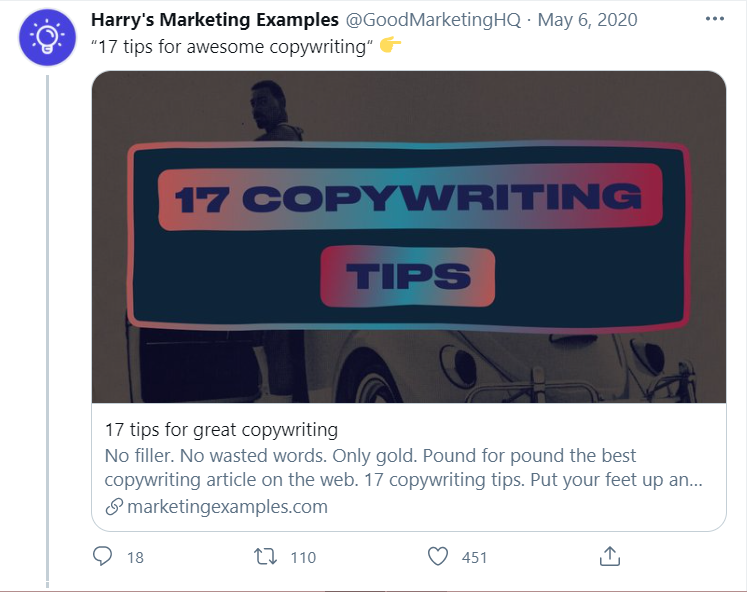Open the '17 tips for great copywriting' title
747x592 pixels.
point(222,430)
